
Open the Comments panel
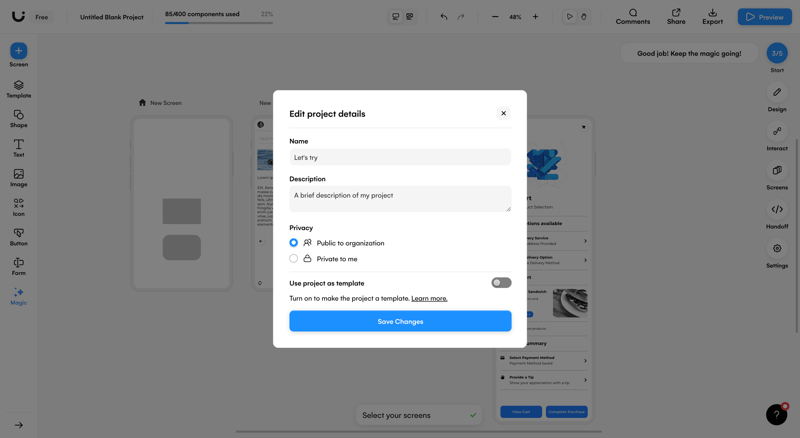(633, 16)
